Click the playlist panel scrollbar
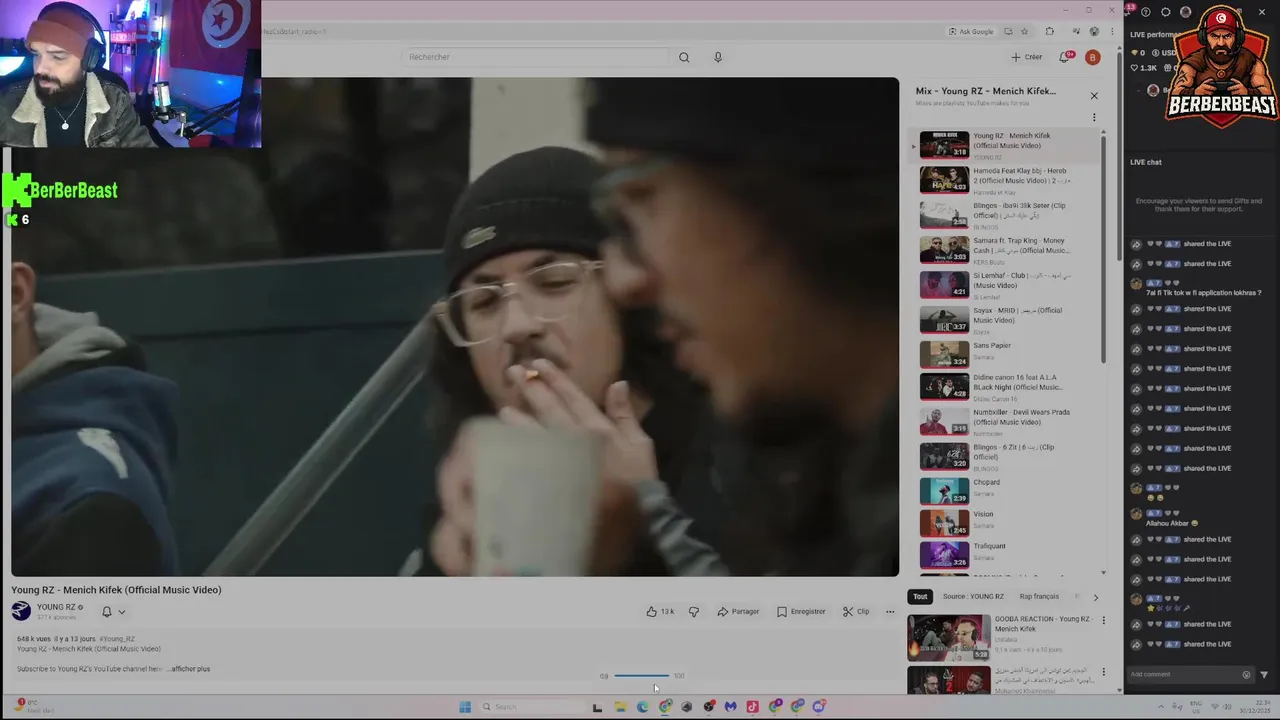Image resolution: width=1280 pixels, height=720 pixels. [1103, 248]
